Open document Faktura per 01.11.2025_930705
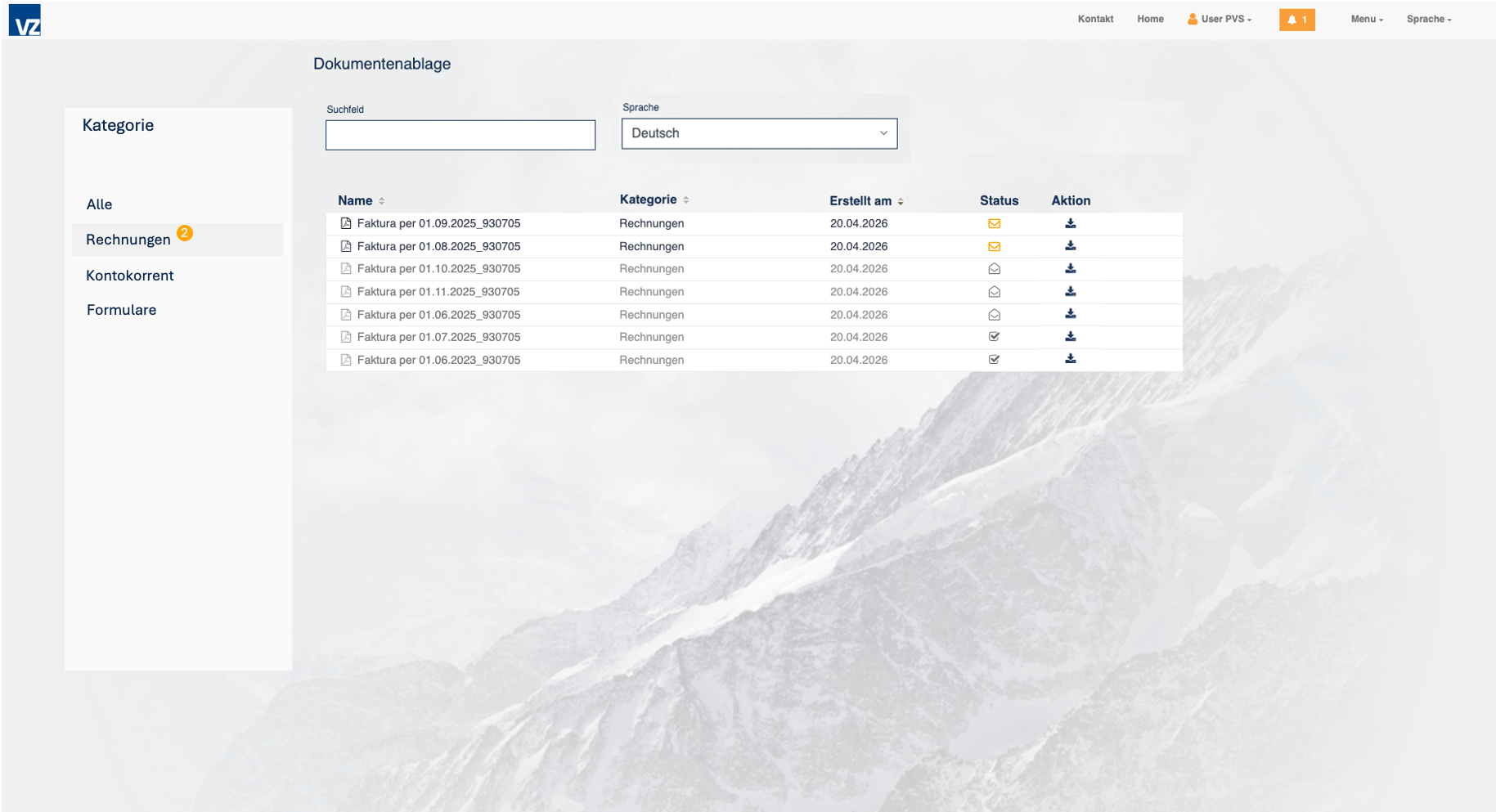 tap(438, 292)
